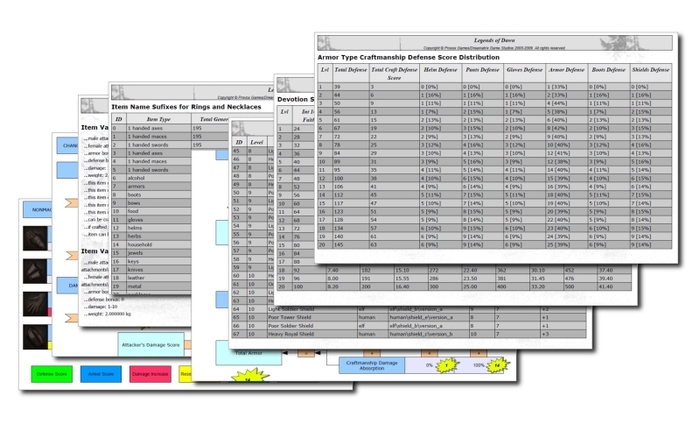Click the Armor Defense cell 8 [42%]
Image resolution: width=700 pixels, height=438 pixels.
[567, 128]
